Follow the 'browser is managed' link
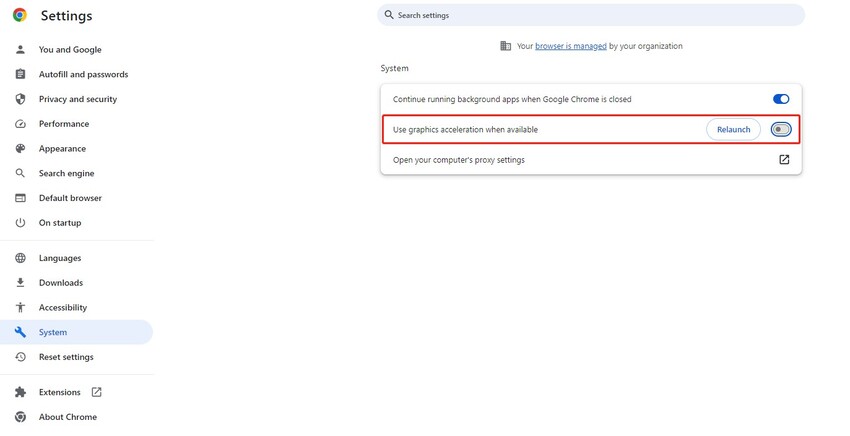Screen dimensions: 850x436 pos(571,46)
